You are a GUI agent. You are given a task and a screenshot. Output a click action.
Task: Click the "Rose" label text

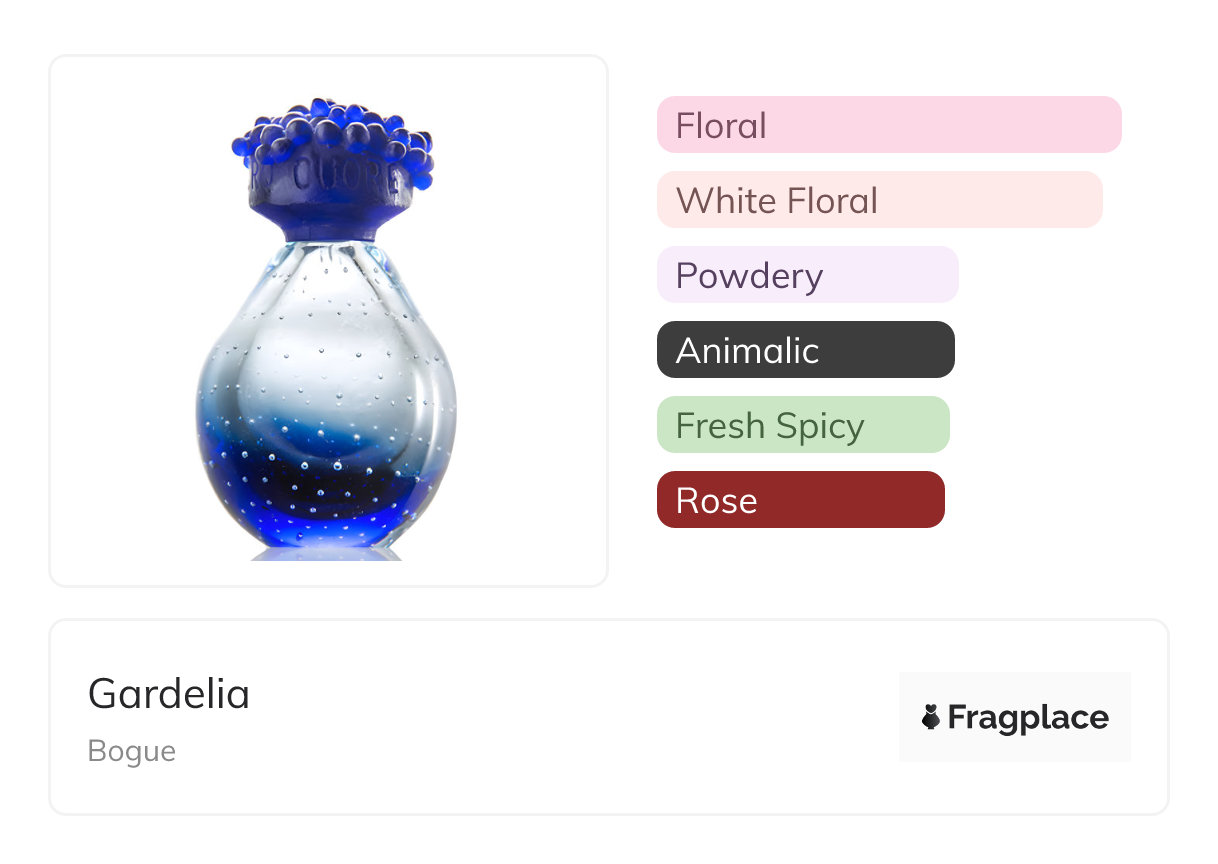point(716,501)
